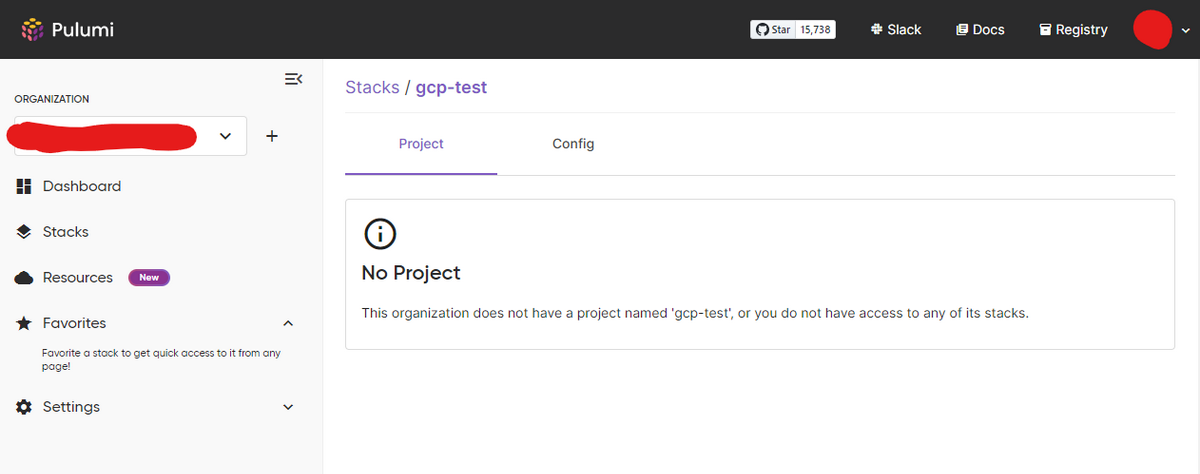Click the info icon above No Project
This screenshot has width=1200, height=474.
[380, 234]
